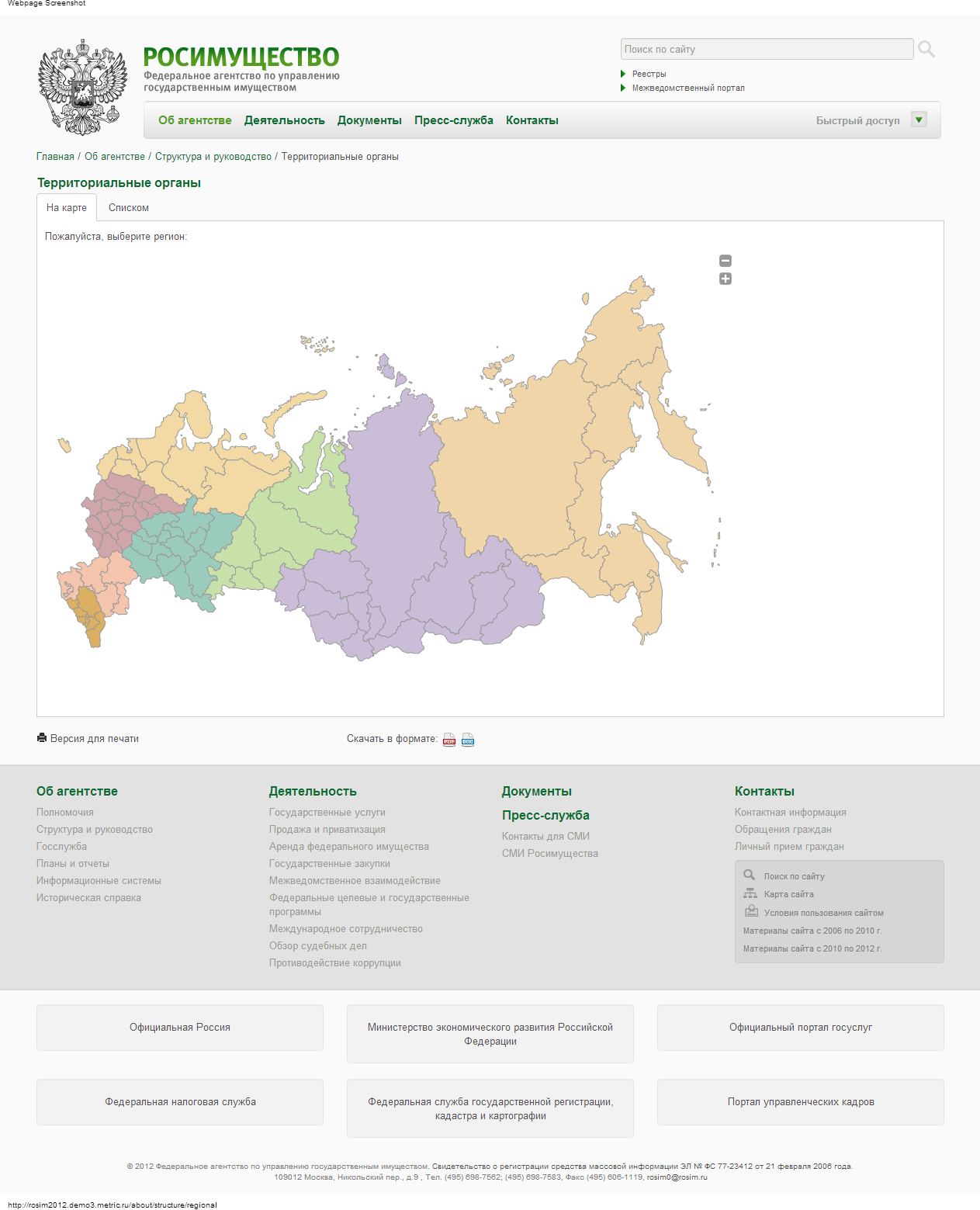Switch to the Списком tab
Image resolution: width=980 pixels, height=1210 pixels.
coord(129,208)
